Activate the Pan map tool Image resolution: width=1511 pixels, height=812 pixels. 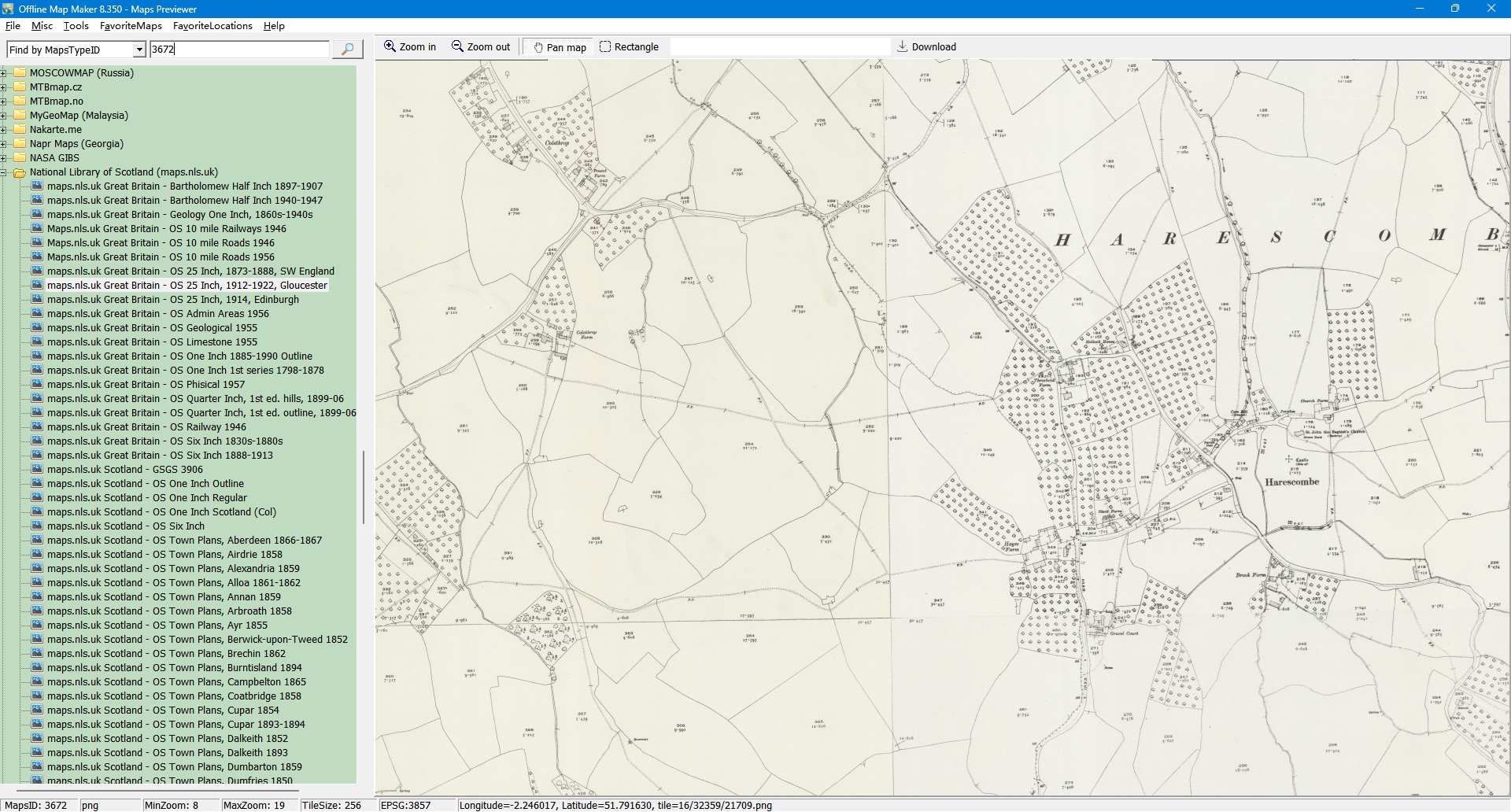pos(560,47)
